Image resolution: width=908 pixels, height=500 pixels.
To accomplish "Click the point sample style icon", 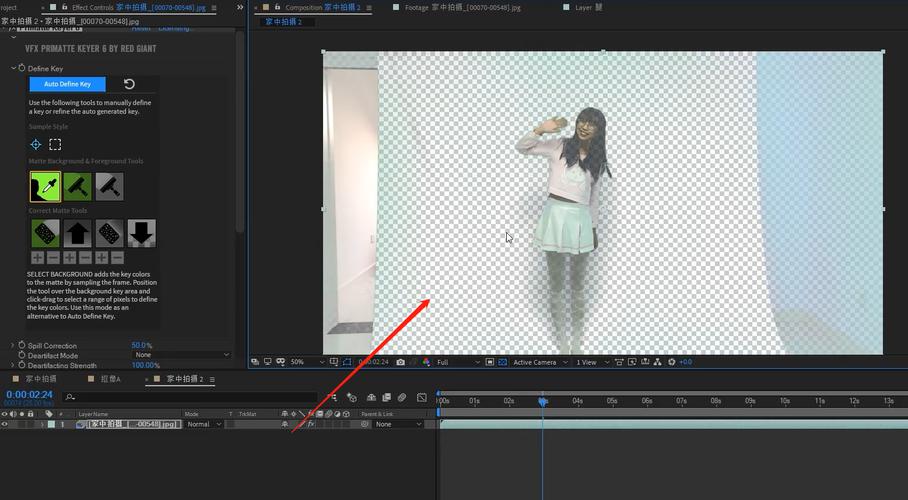I will [x=36, y=144].
